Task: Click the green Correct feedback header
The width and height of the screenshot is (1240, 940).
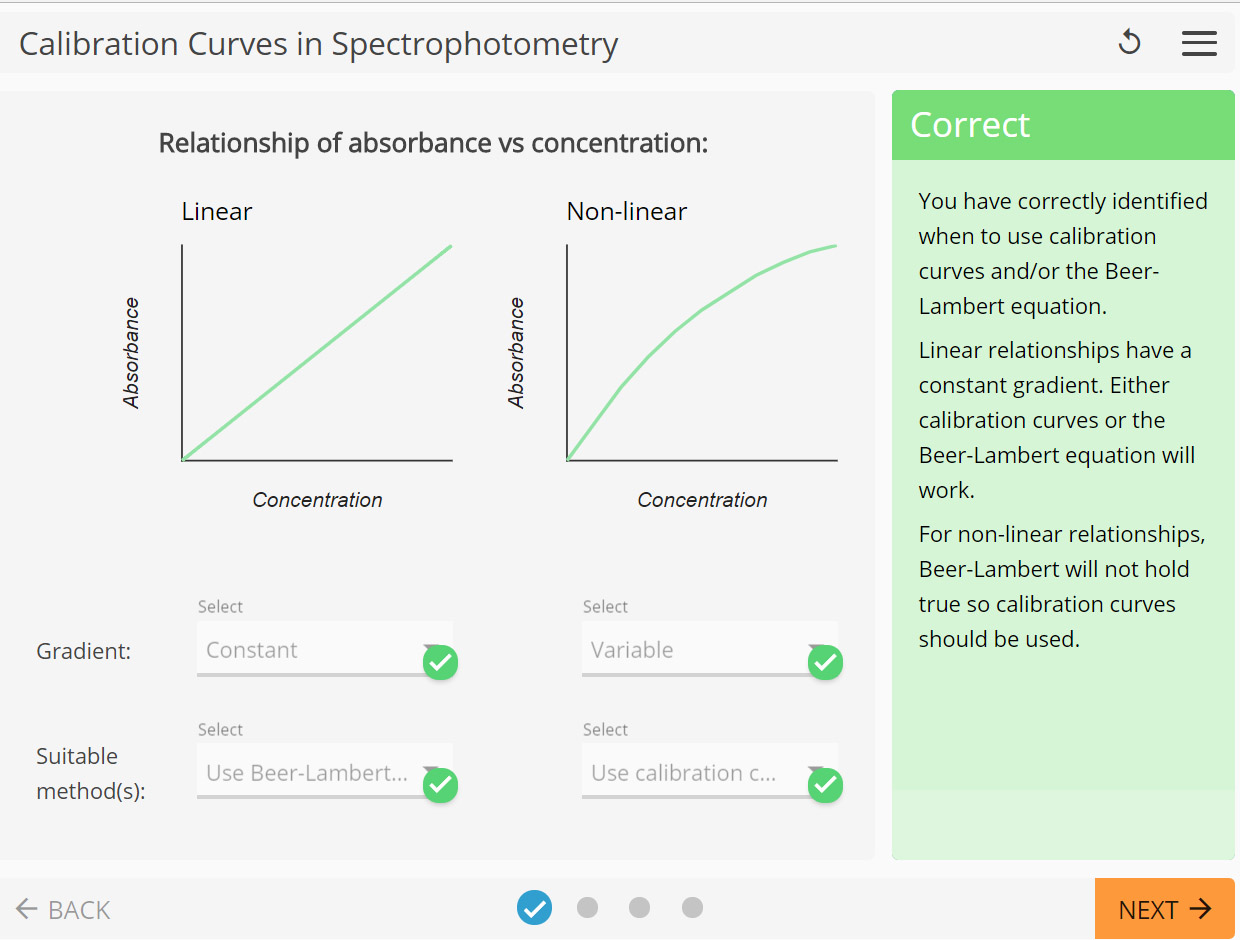Action: (1063, 125)
